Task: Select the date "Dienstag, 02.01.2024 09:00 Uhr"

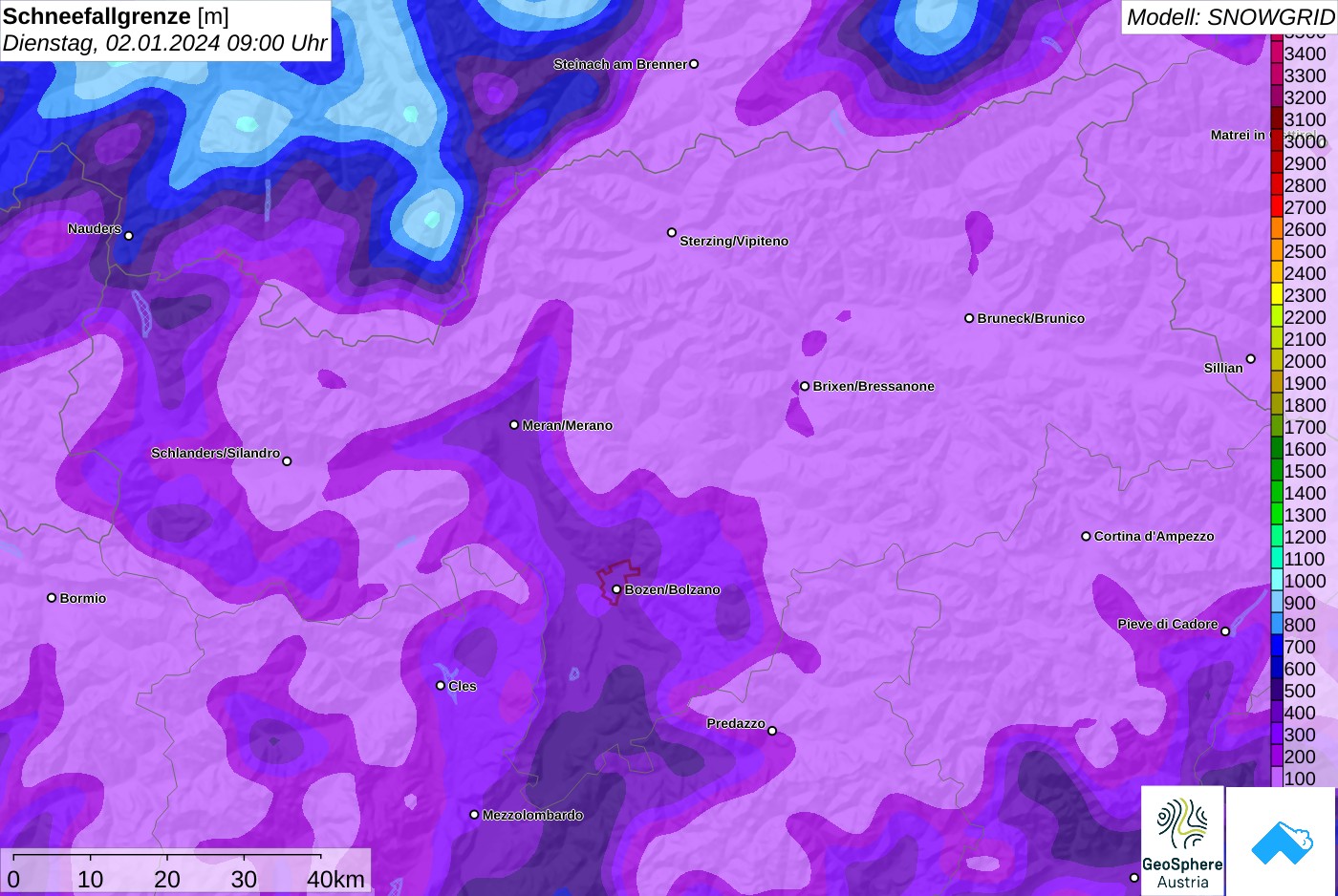Action: point(164,43)
